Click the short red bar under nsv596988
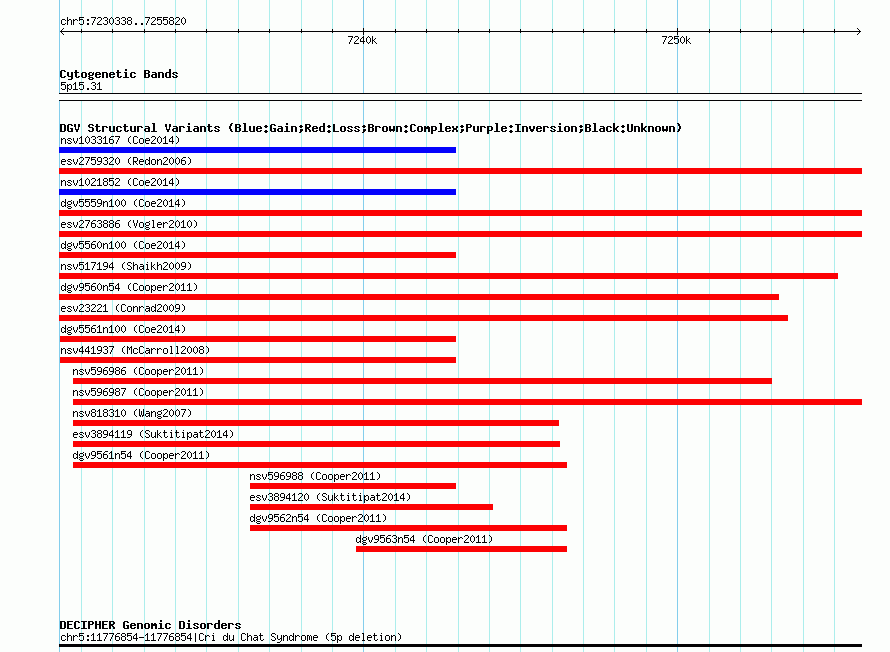The width and height of the screenshot is (890, 652). [x=352, y=486]
